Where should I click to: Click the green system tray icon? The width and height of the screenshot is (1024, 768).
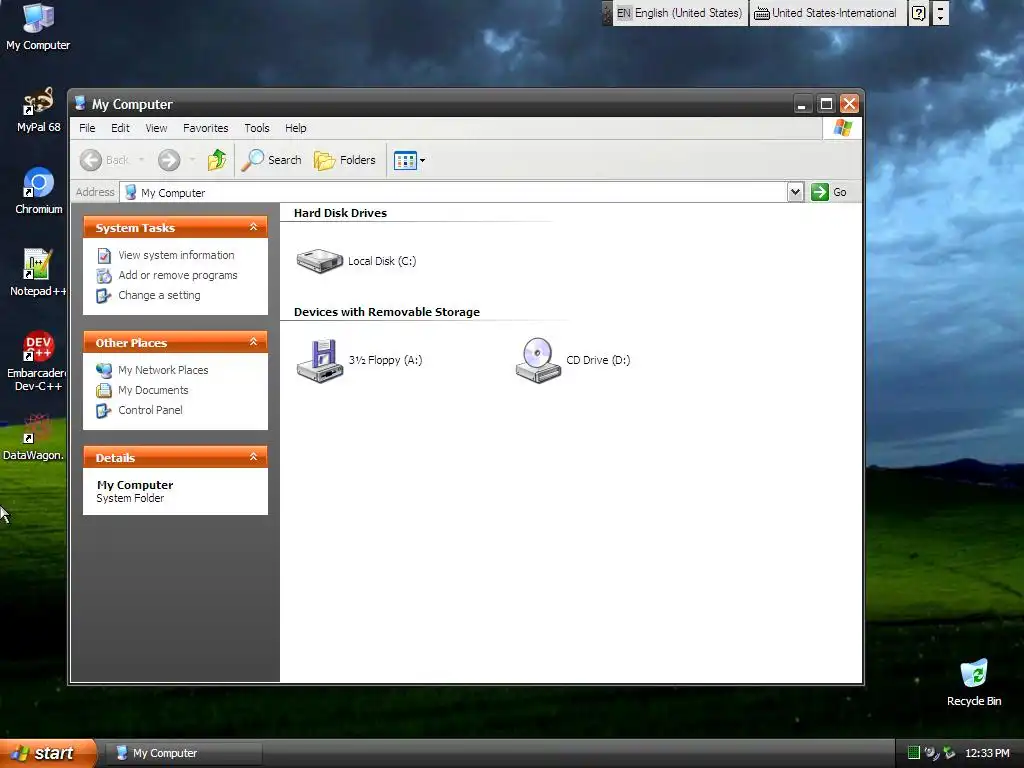click(914, 753)
